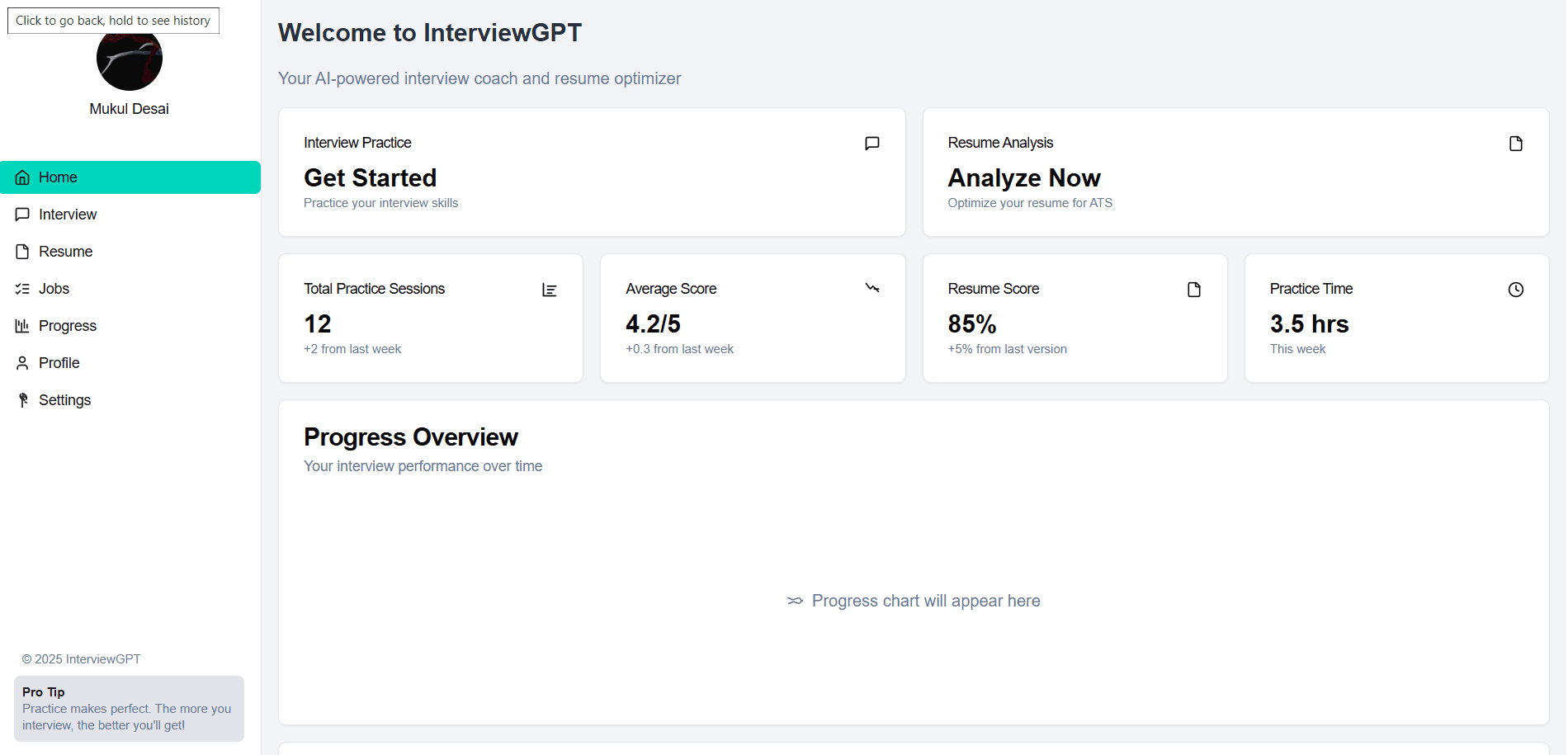Click document icon on Resume Score card
The height and width of the screenshot is (755, 1568).
click(x=1193, y=290)
